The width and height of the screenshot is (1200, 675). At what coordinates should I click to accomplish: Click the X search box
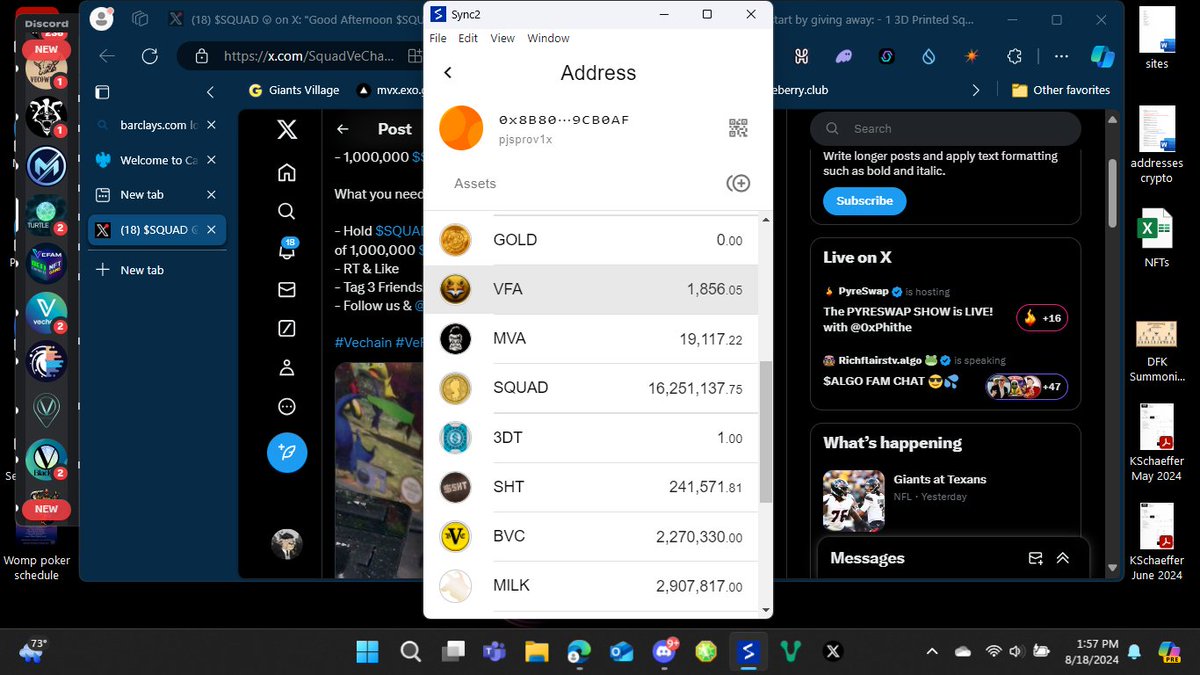click(x=945, y=129)
